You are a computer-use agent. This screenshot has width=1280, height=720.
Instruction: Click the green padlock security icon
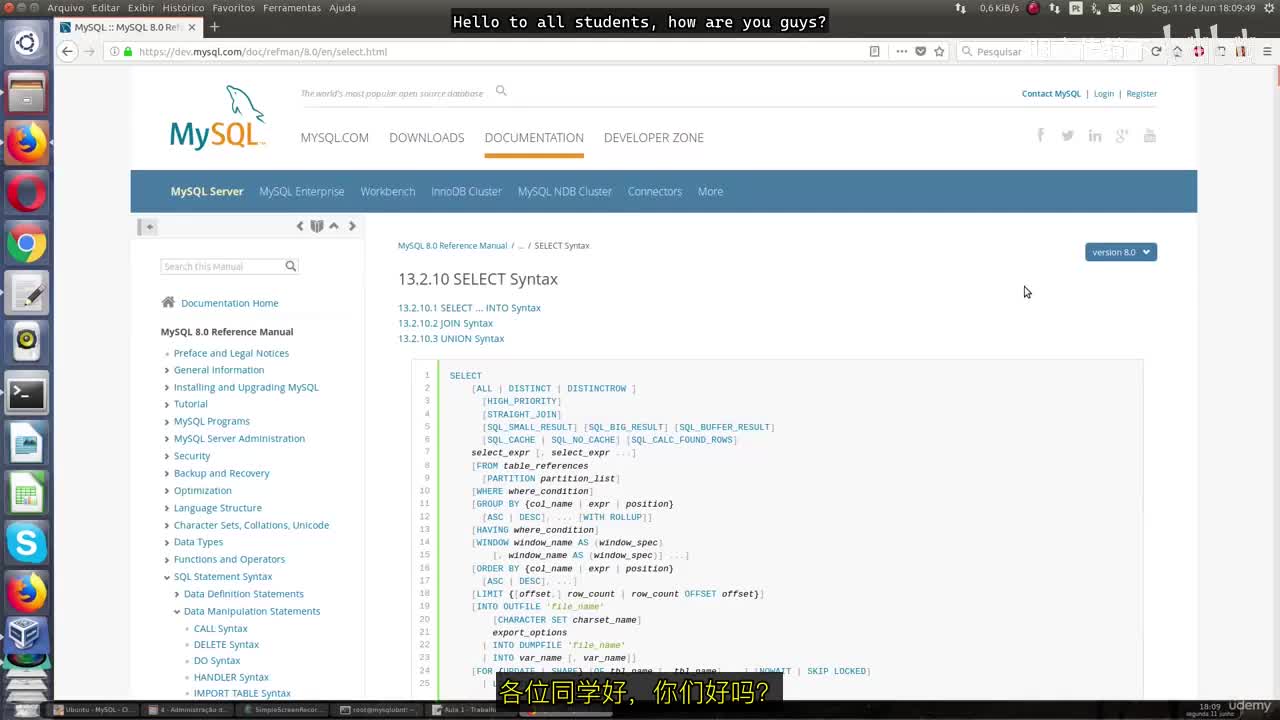click(x=128, y=51)
